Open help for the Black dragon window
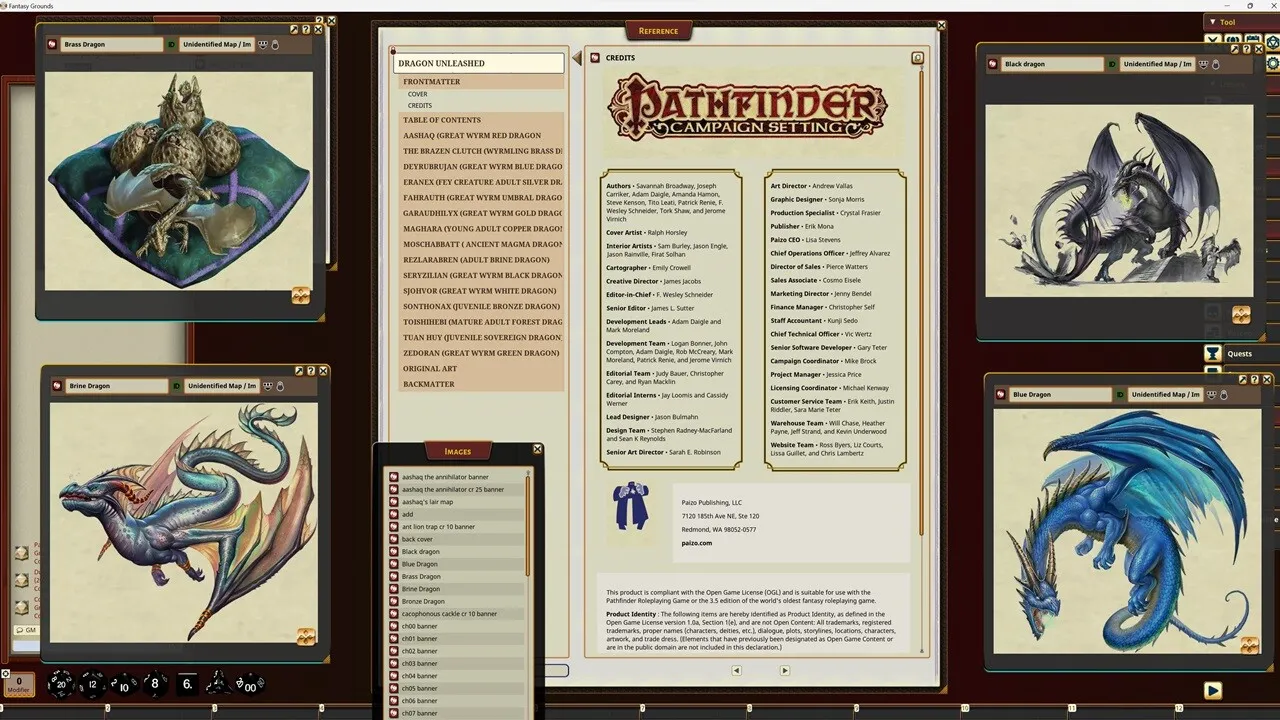The width and height of the screenshot is (1280, 720). point(1246,48)
